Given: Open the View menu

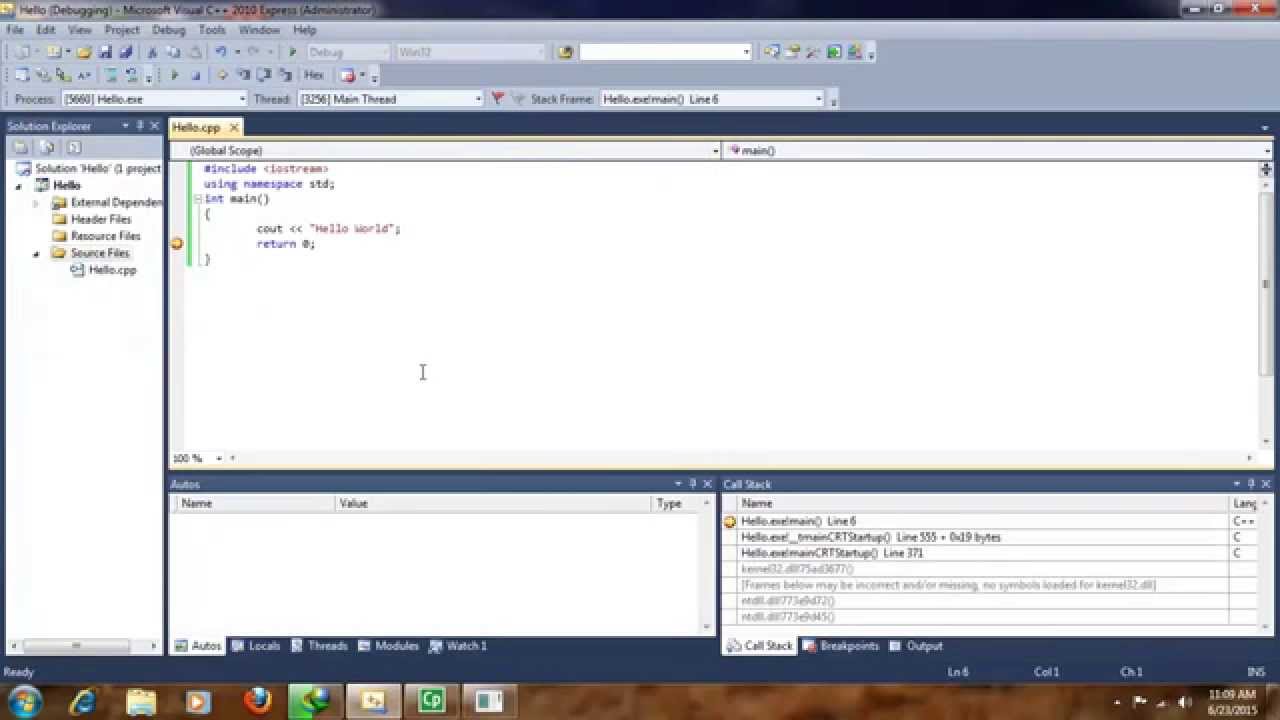Looking at the screenshot, I should 79,30.
